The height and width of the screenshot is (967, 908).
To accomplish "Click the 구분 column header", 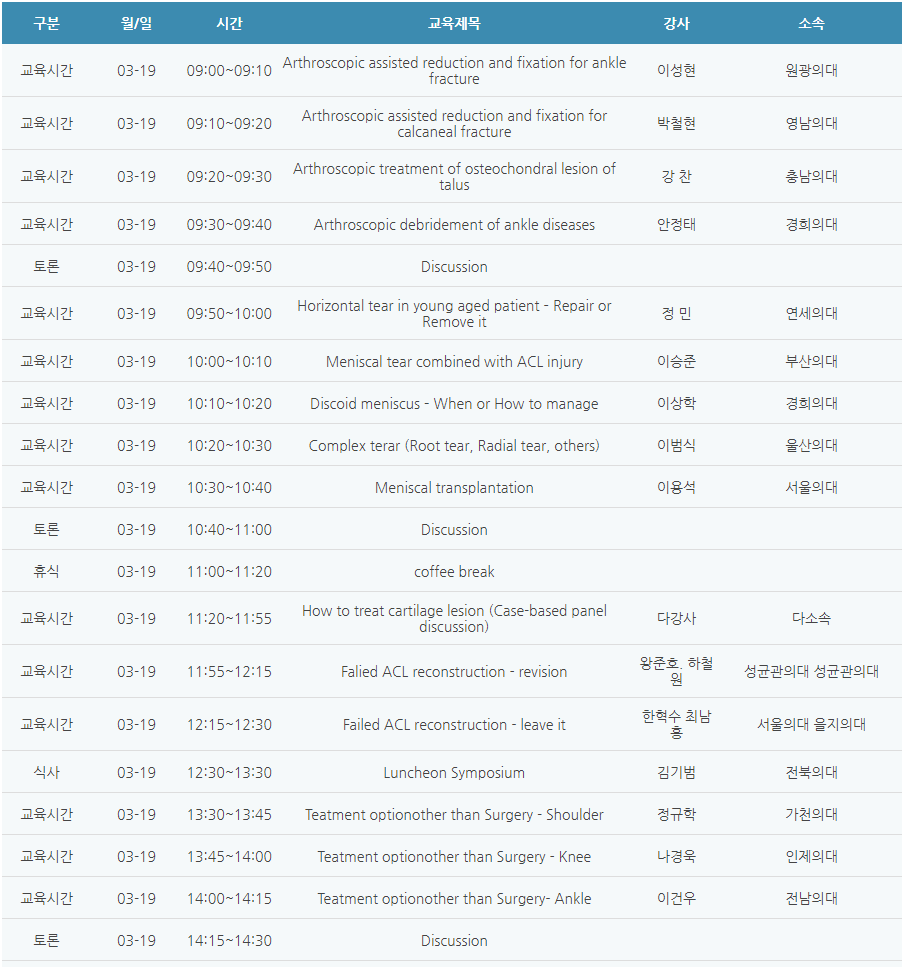I will click(46, 23).
